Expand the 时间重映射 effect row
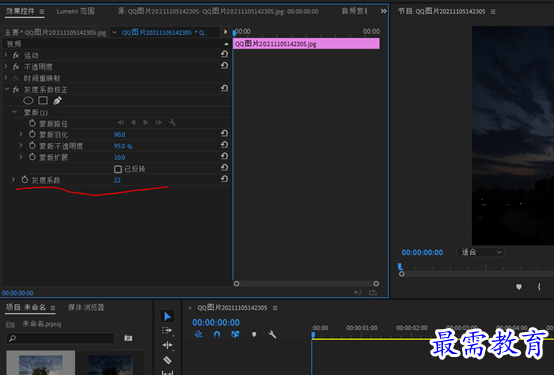Viewport: 554px width, 375px height. pyautogui.click(x=6, y=77)
